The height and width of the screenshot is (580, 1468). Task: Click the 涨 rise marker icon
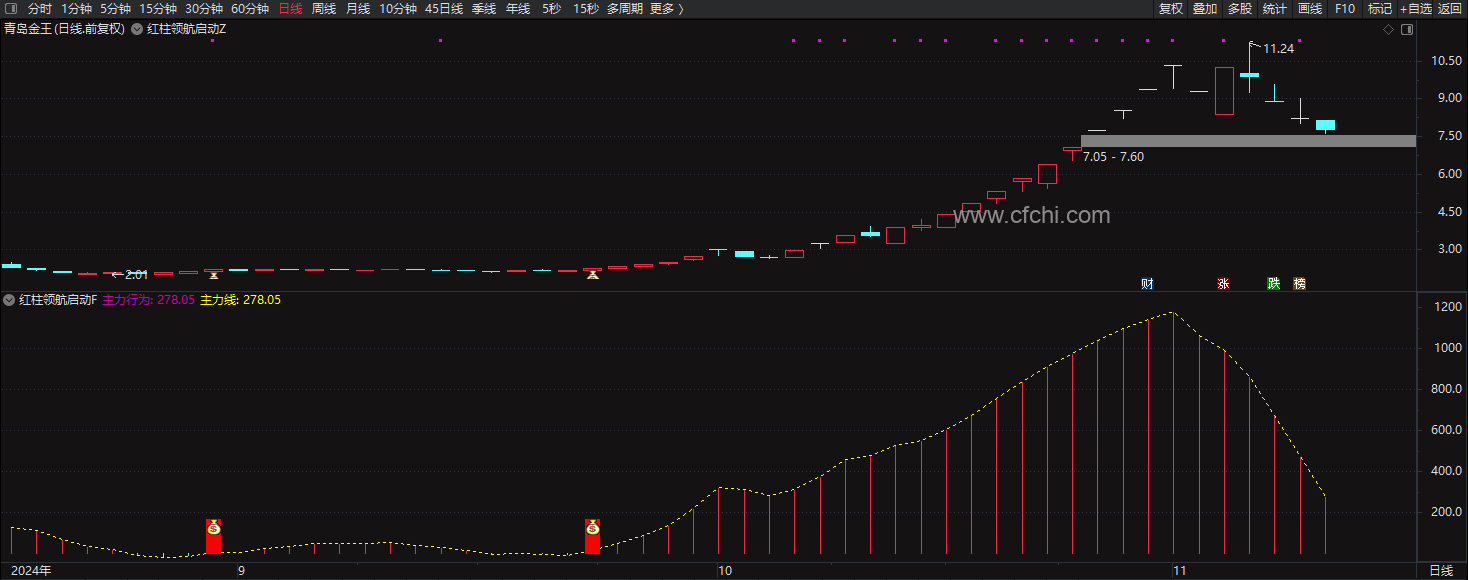[1223, 284]
